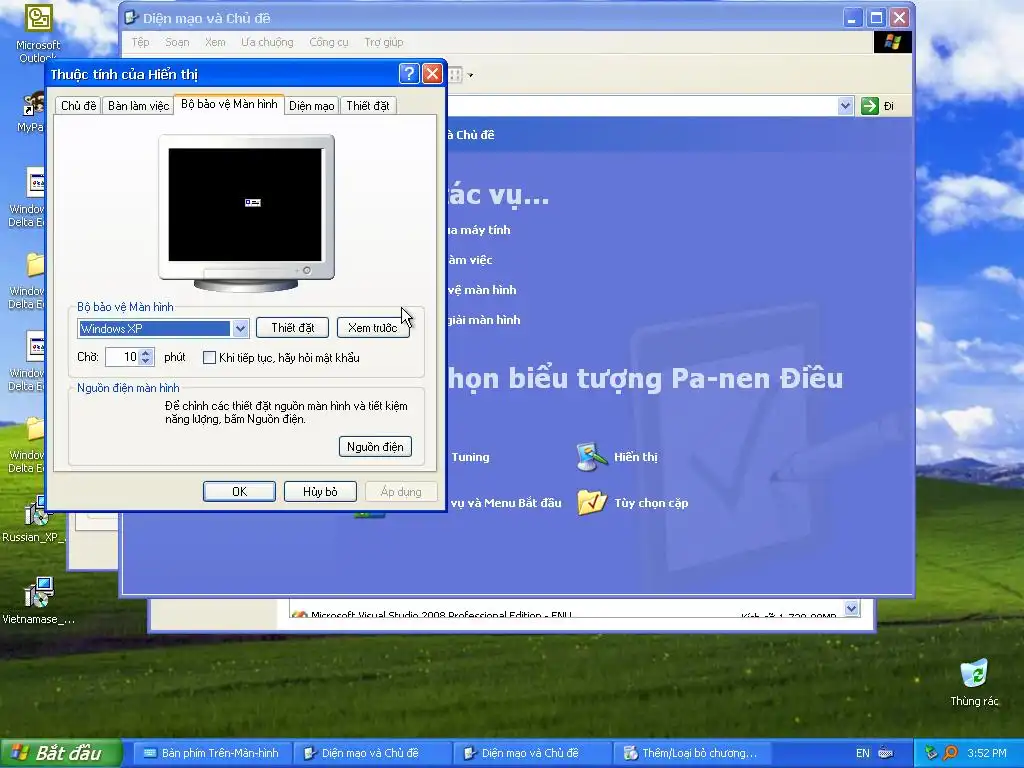Image resolution: width=1024 pixels, height=768 pixels.
Task: Click the Hiển thị link in control panel
Action: click(x=635, y=457)
